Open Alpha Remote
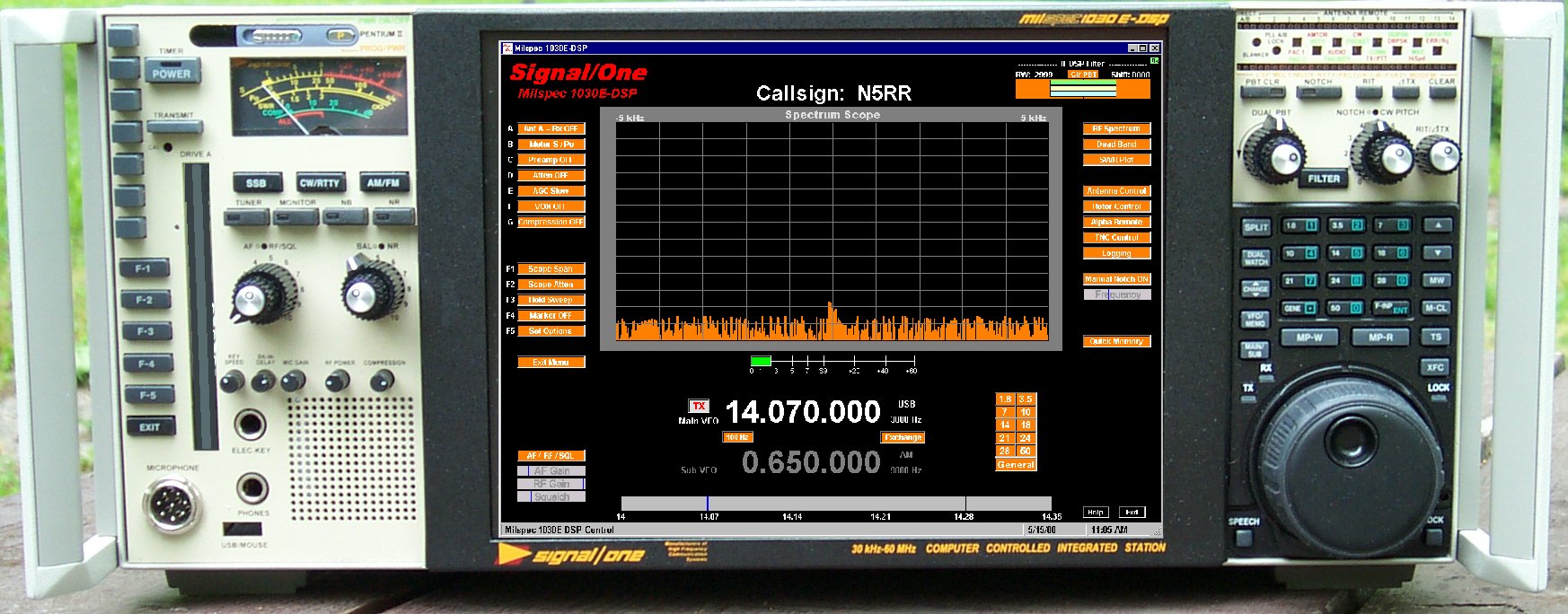 (1117, 222)
